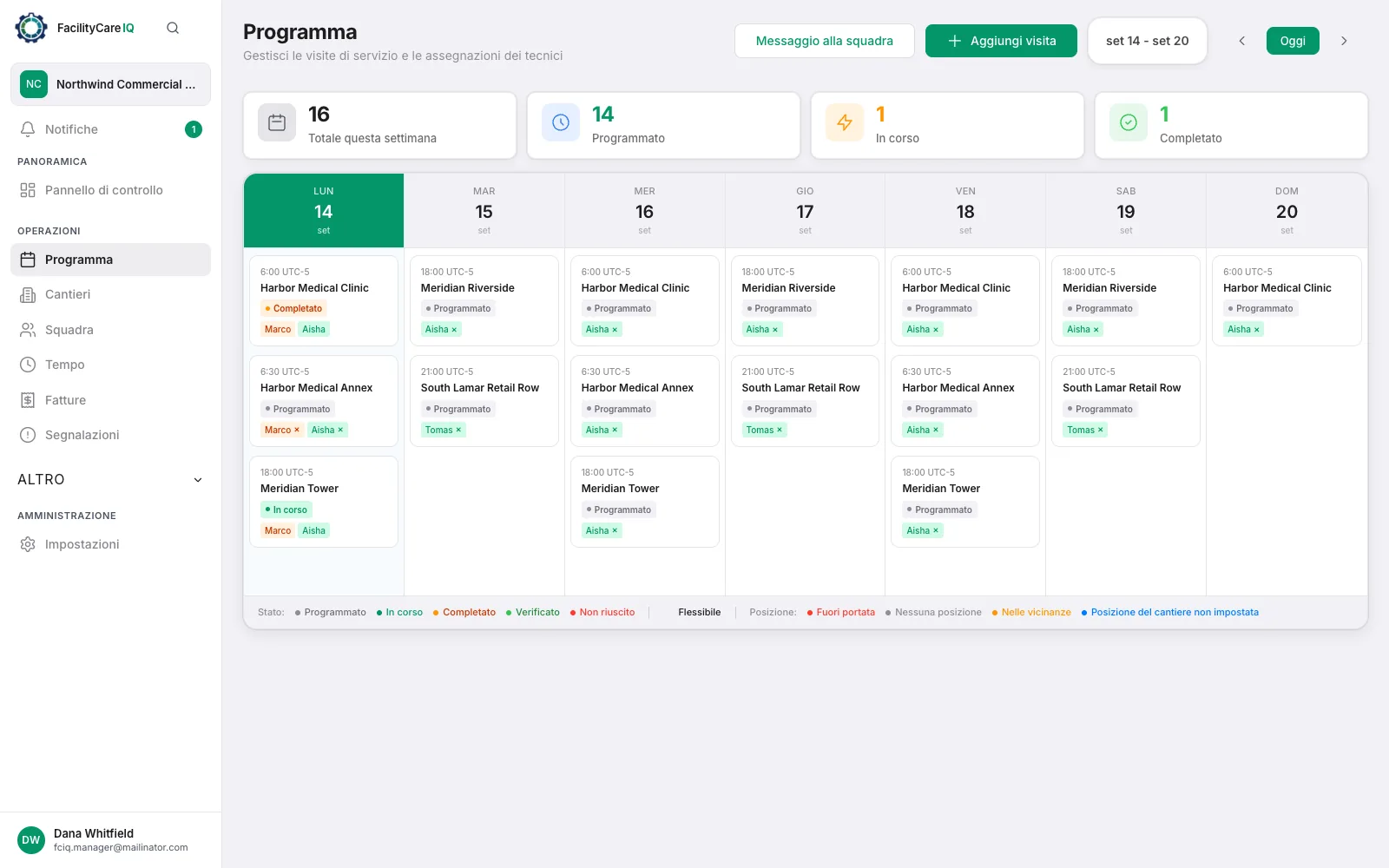Open Squadra team icon in sidebar

click(28, 330)
